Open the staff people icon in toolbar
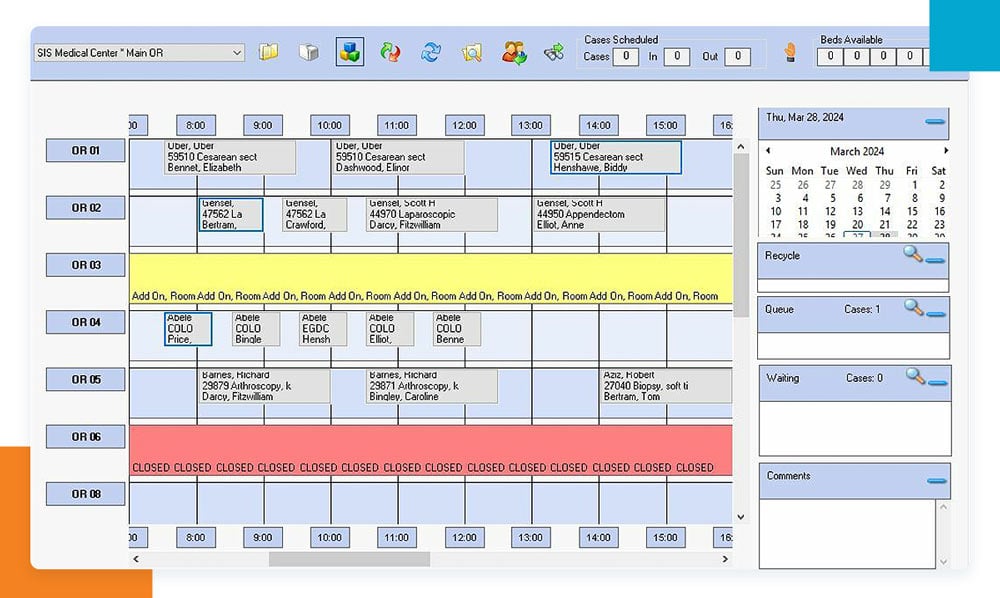Screen dimensions: 1000x598 point(514,52)
